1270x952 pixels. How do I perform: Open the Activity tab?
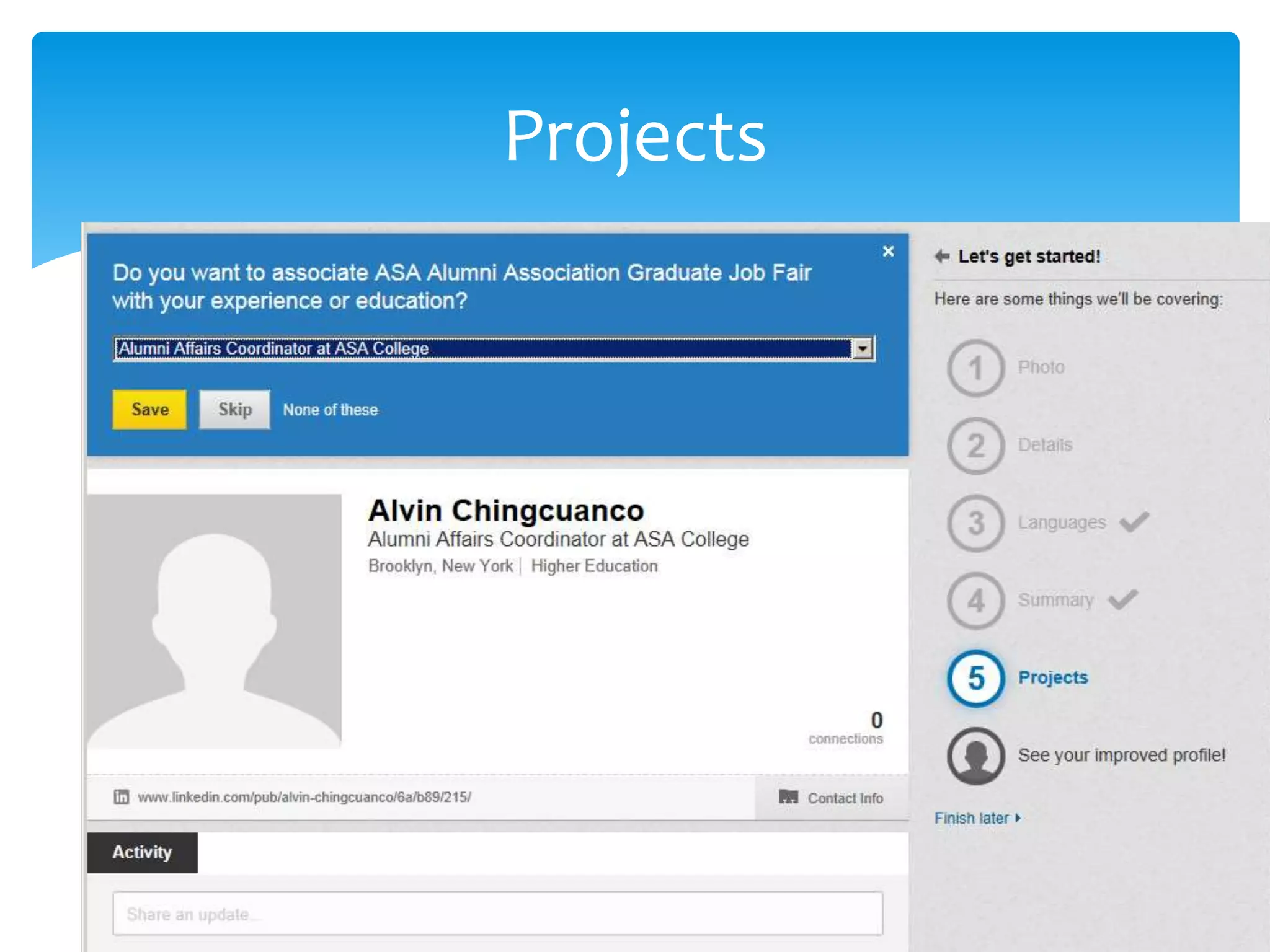[142, 852]
